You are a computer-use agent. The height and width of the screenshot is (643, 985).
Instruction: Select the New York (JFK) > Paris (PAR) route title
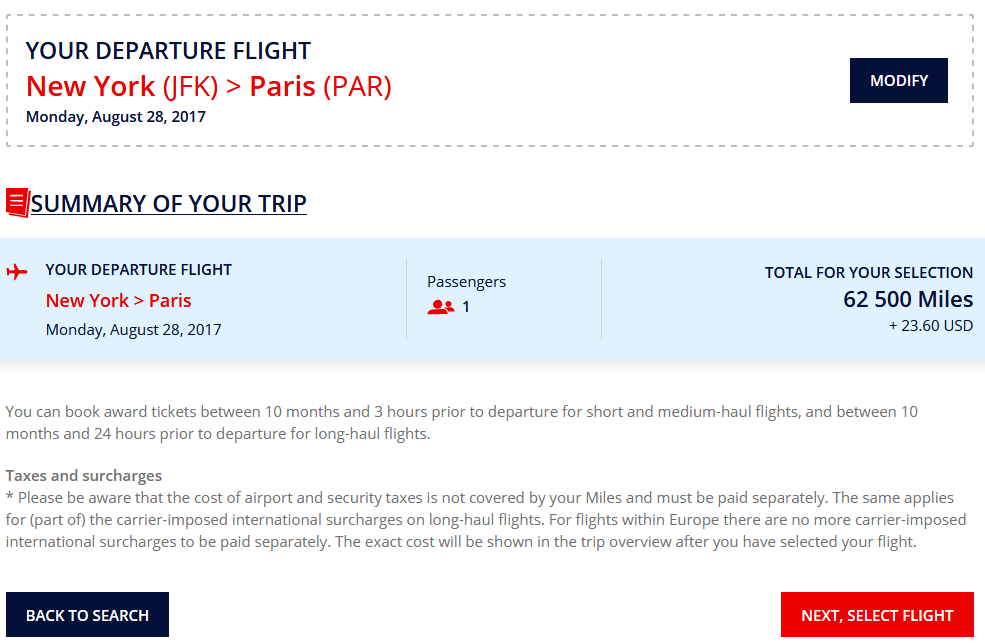click(209, 86)
